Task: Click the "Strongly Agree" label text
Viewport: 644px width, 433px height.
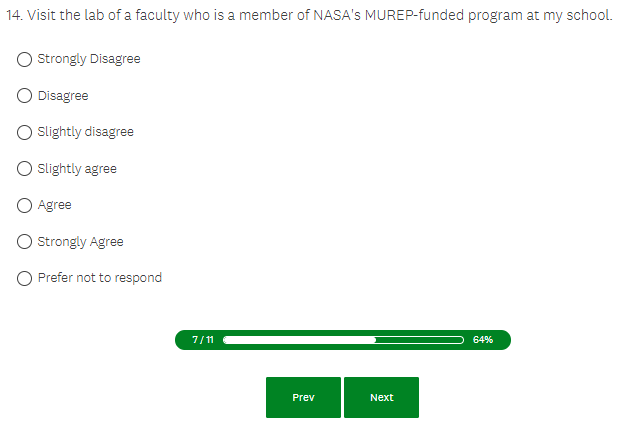Action: pos(81,242)
